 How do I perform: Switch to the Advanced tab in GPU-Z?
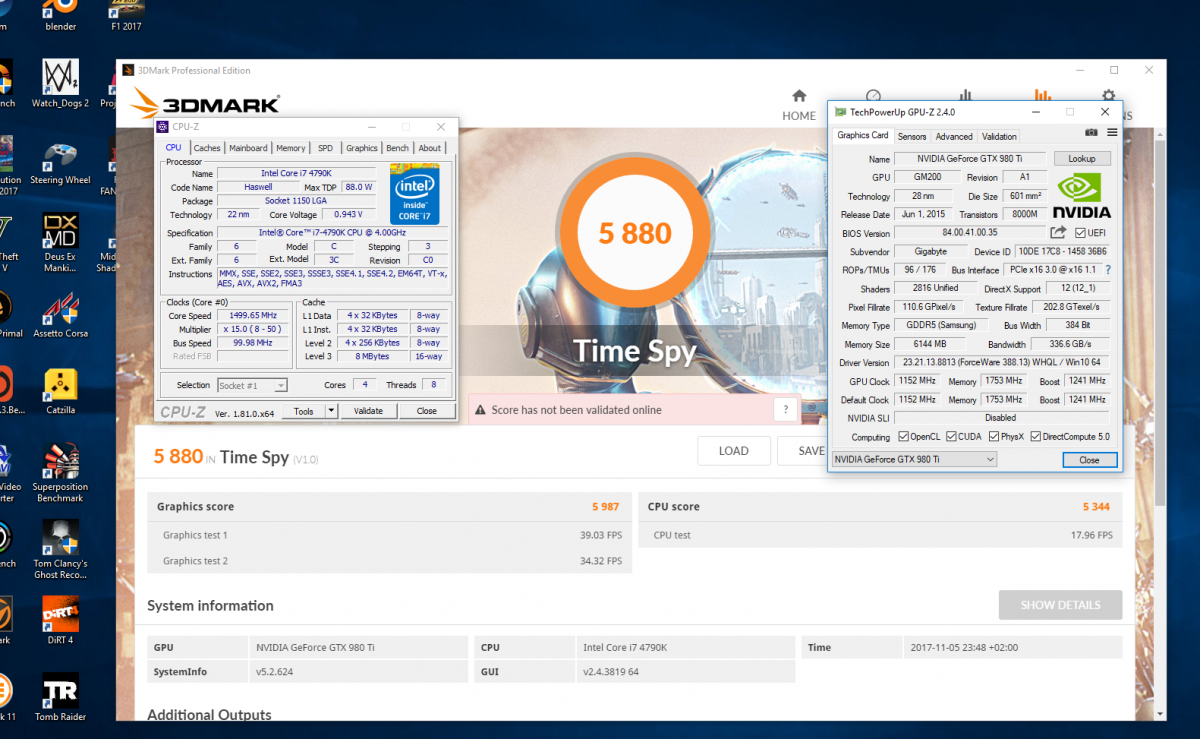click(x=954, y=137)
